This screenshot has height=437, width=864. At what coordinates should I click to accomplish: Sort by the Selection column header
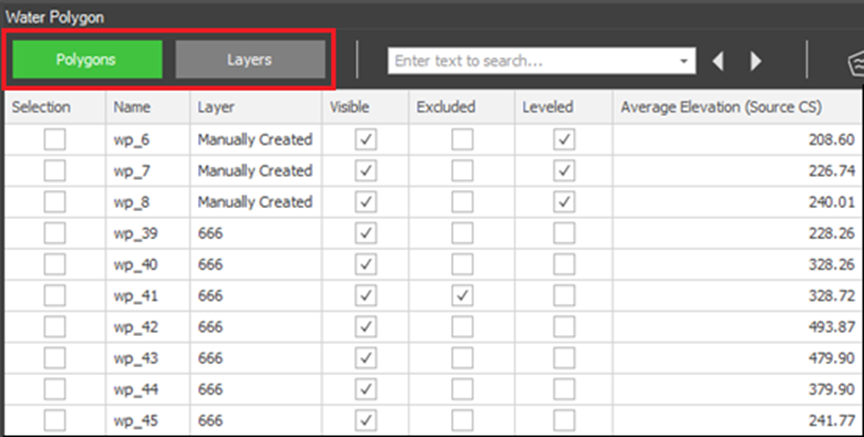[55, 107]
